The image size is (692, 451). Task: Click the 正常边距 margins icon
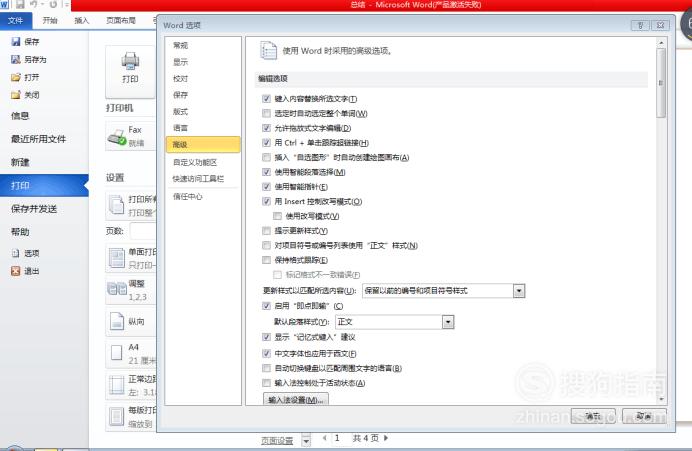pyautogui.click(x=117, y=385)
